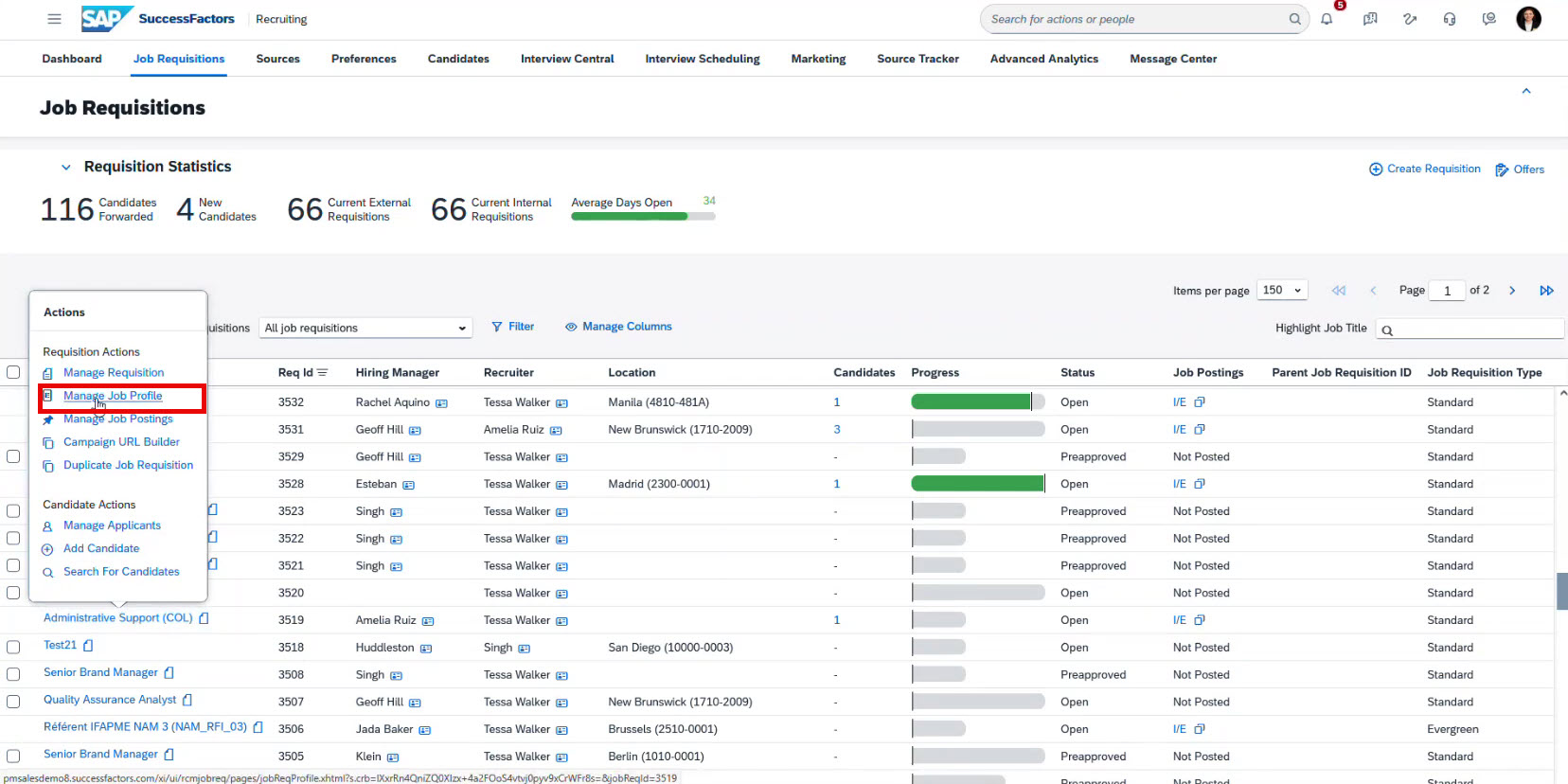Open the hamburger navigation menu
The image size is (1568, 784).
point(54,19)
